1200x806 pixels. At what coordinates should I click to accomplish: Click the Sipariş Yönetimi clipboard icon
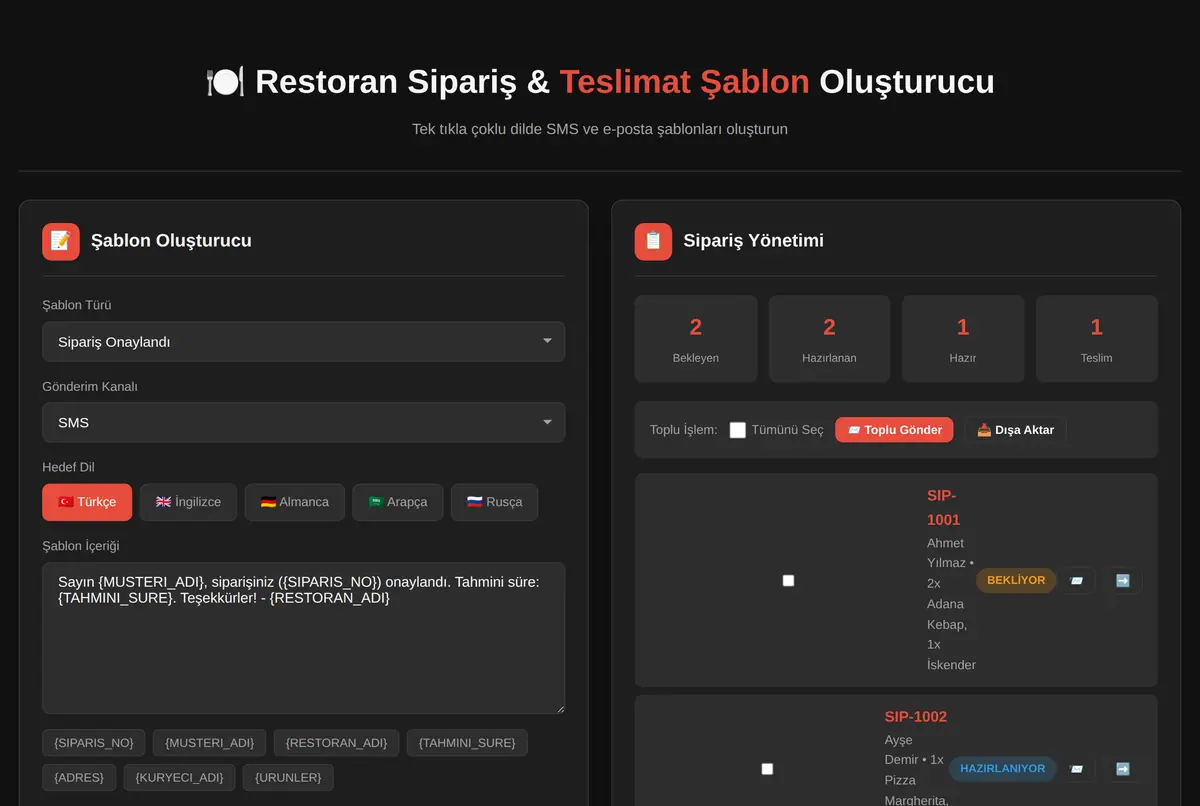653,241
